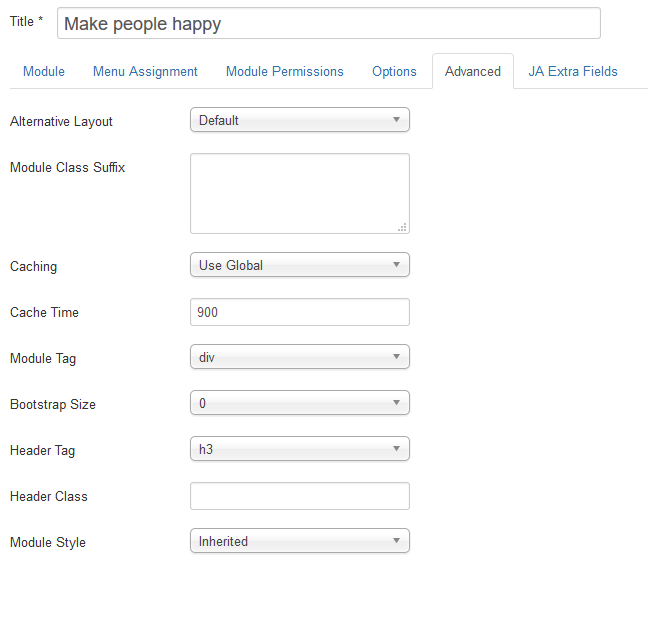The width and height of the screenshot is (648, 618).
Task: Click the Header Class input field
Action: point(299,496)
